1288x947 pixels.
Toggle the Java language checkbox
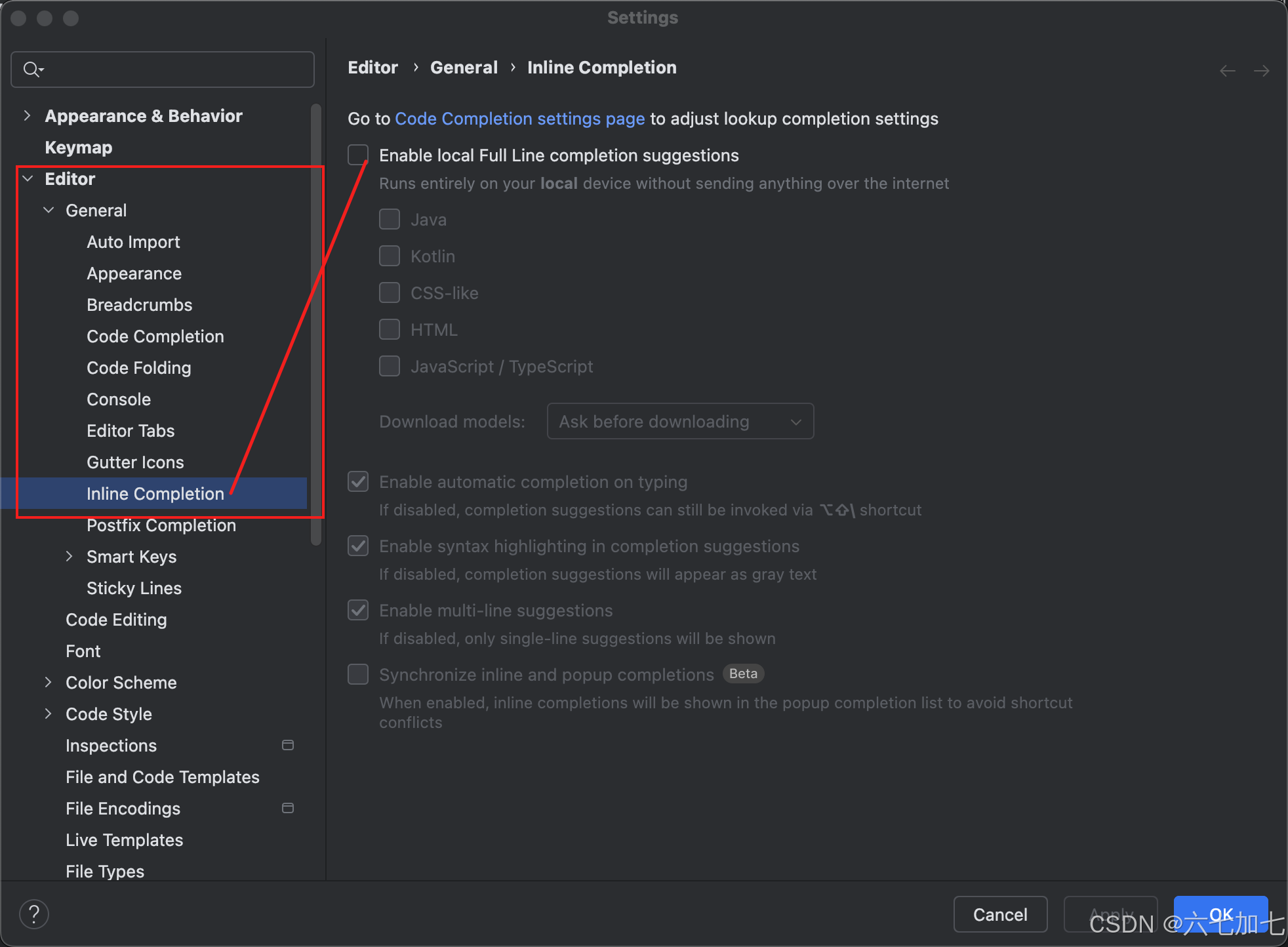coord(390,220)
